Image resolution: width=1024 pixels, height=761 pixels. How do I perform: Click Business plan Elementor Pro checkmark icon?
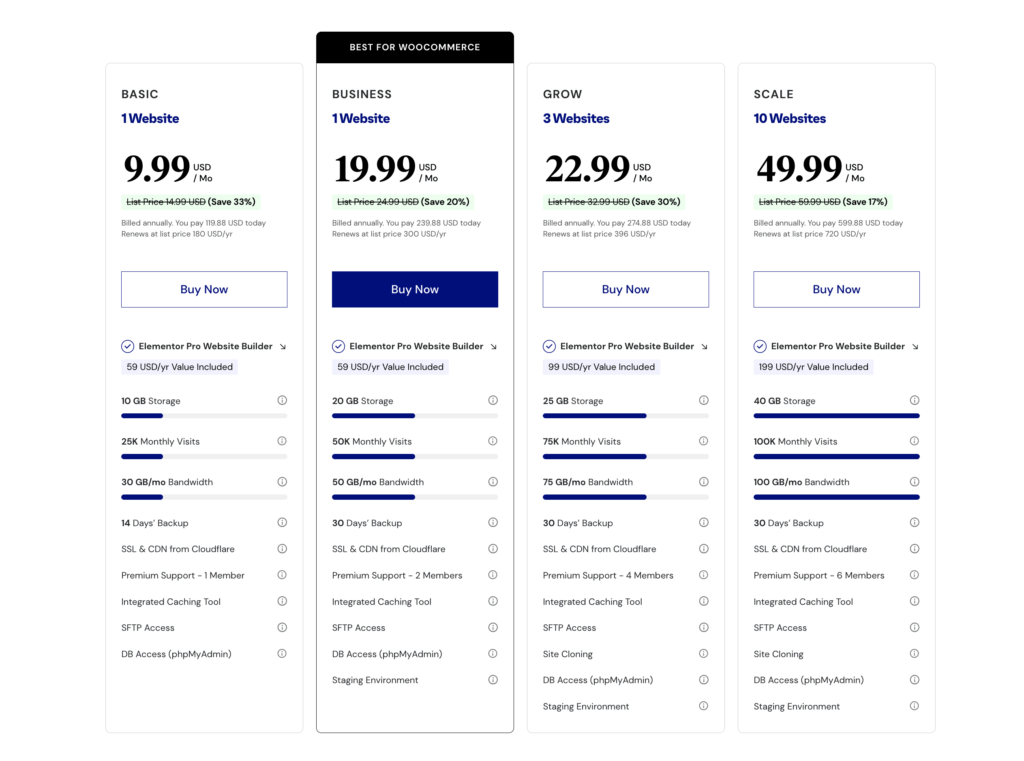pyautogui.click(x=339, y=346)
